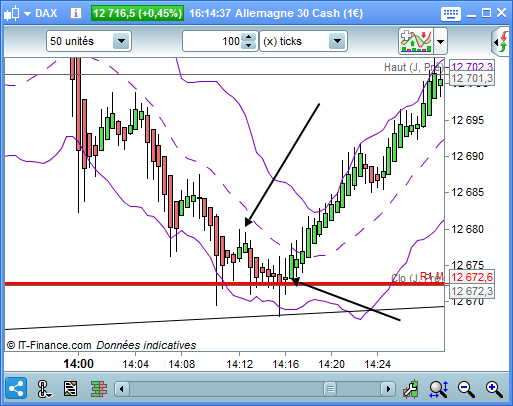The height and width of the screenshot is (406, 513).
Task: Increase the tick value with up arrow
Action: [249, 37]
